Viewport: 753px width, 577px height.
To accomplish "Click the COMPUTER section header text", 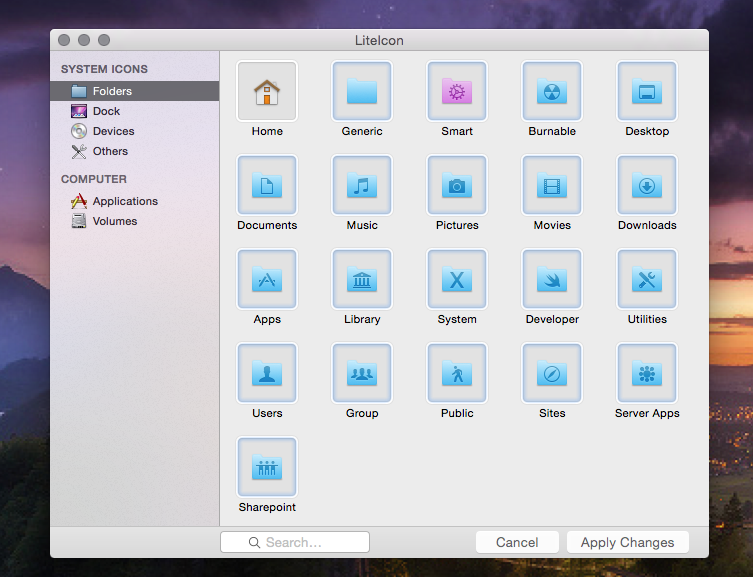I will tap(94, 179).
